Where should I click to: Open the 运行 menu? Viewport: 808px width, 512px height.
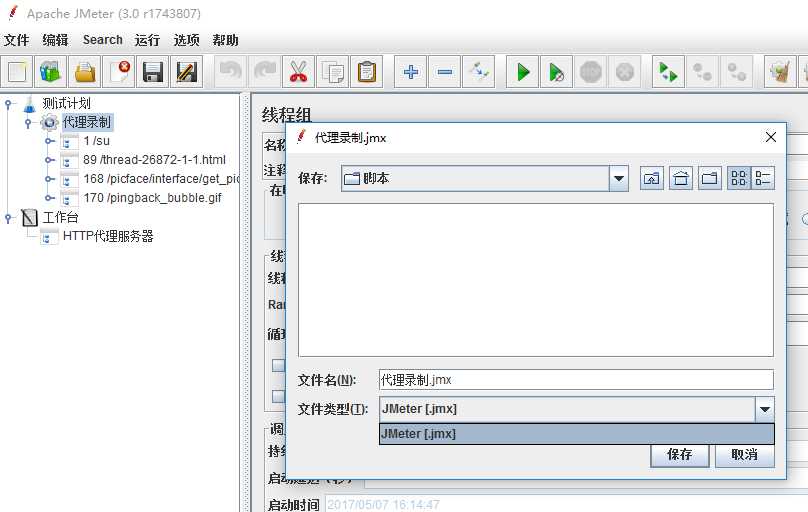pos(147,40)
